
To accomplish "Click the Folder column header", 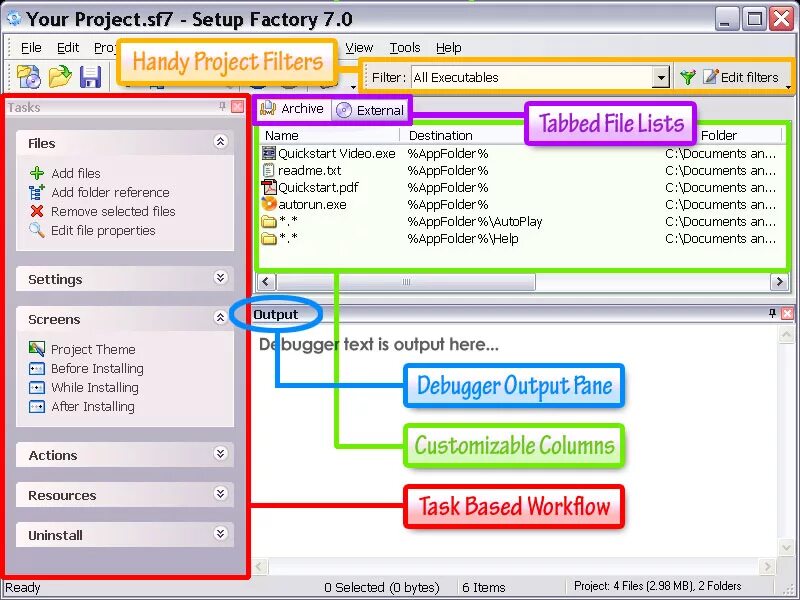I will tap(719, 135).
